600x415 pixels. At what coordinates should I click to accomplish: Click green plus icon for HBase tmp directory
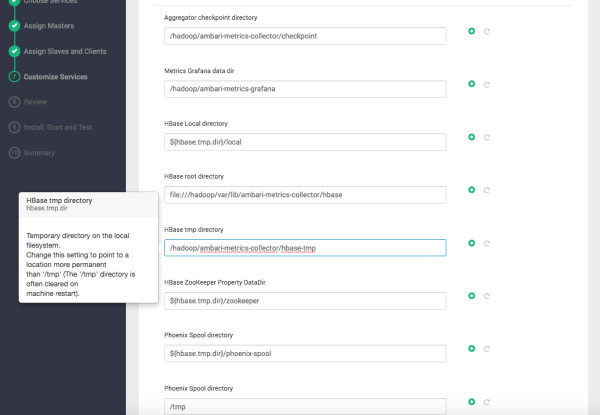471,242
